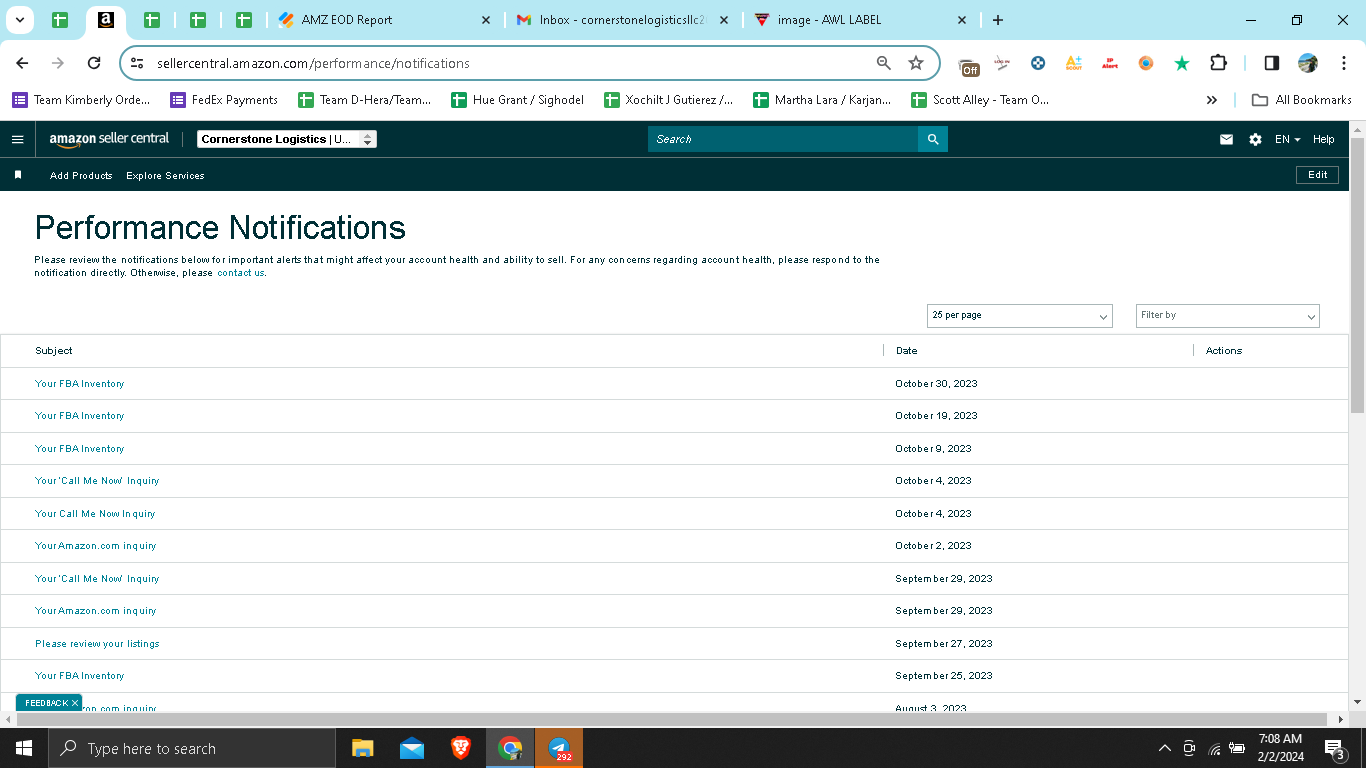Open the EN language dropdown
The height and width of the screenshot is (768, 1366).
pos(1288,140)
